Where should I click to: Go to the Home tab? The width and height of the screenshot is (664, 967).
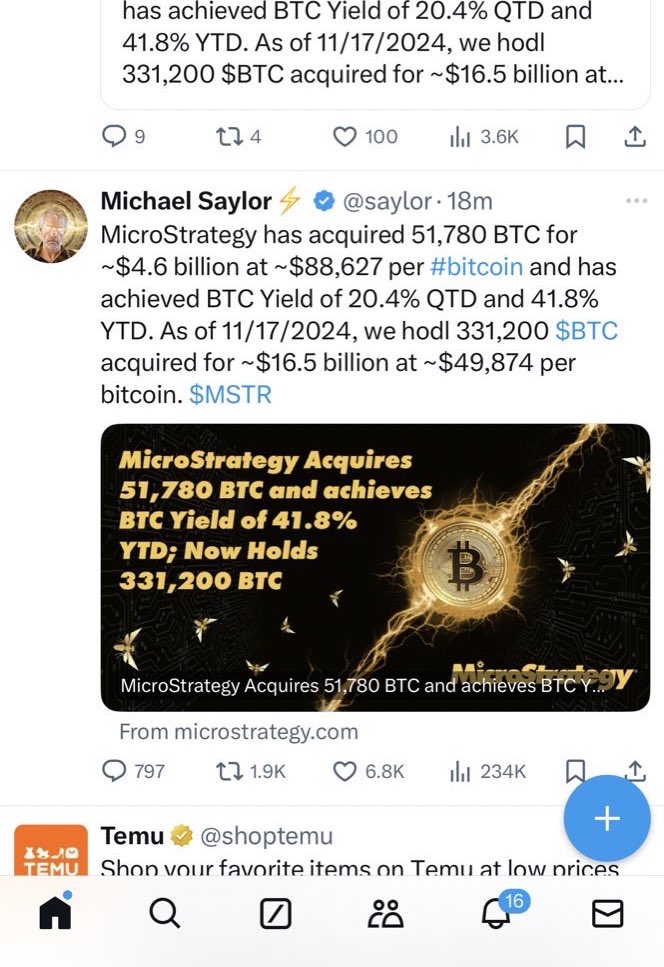tap(55, 912)
